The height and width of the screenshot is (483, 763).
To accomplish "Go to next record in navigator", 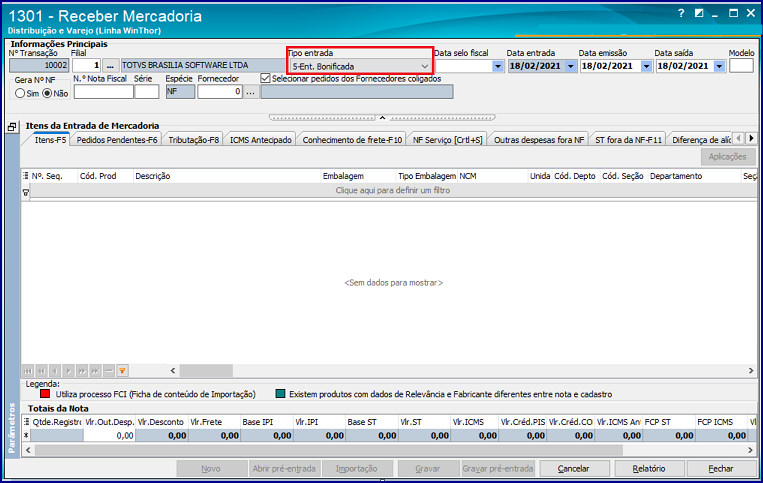I will point(69,371).
